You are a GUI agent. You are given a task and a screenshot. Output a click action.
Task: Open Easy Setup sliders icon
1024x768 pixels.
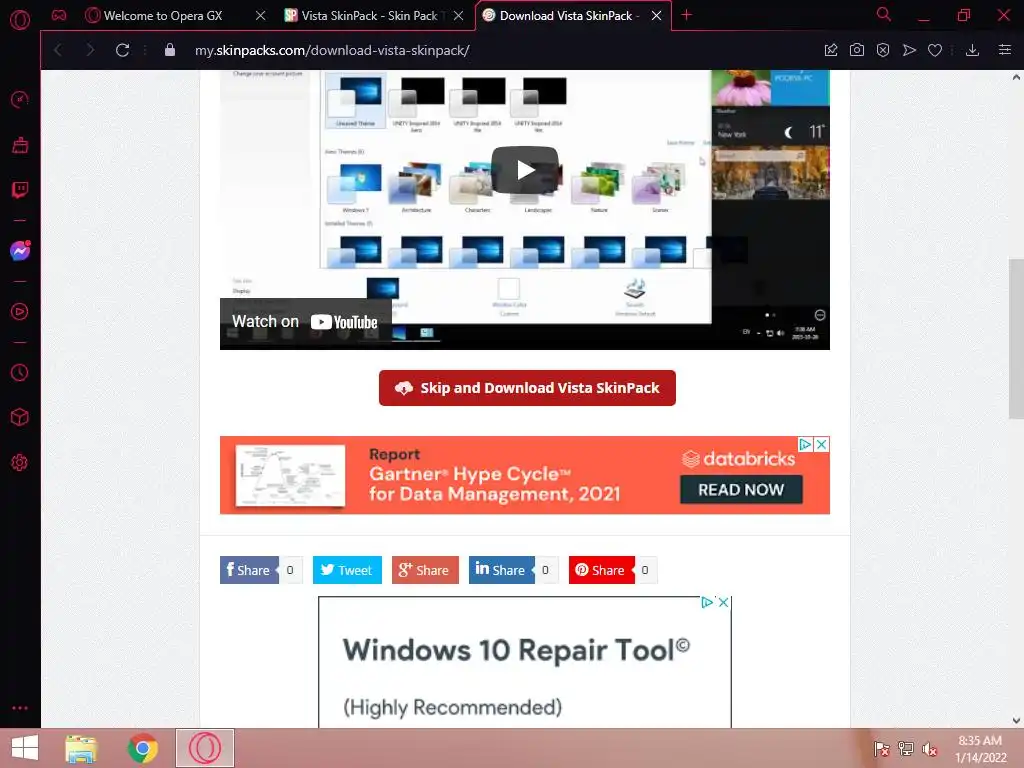[1005, 50]
